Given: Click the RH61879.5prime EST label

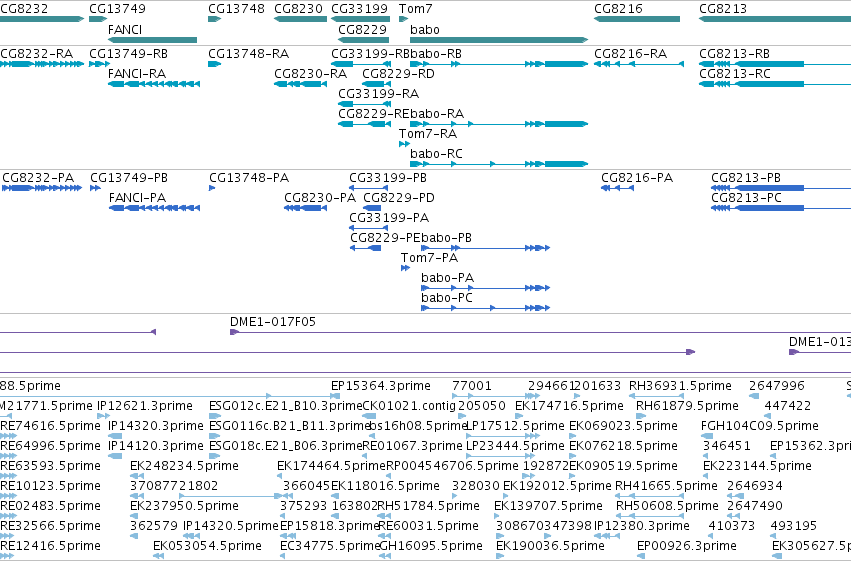Looking at the screenshot, I should [688, 406].
